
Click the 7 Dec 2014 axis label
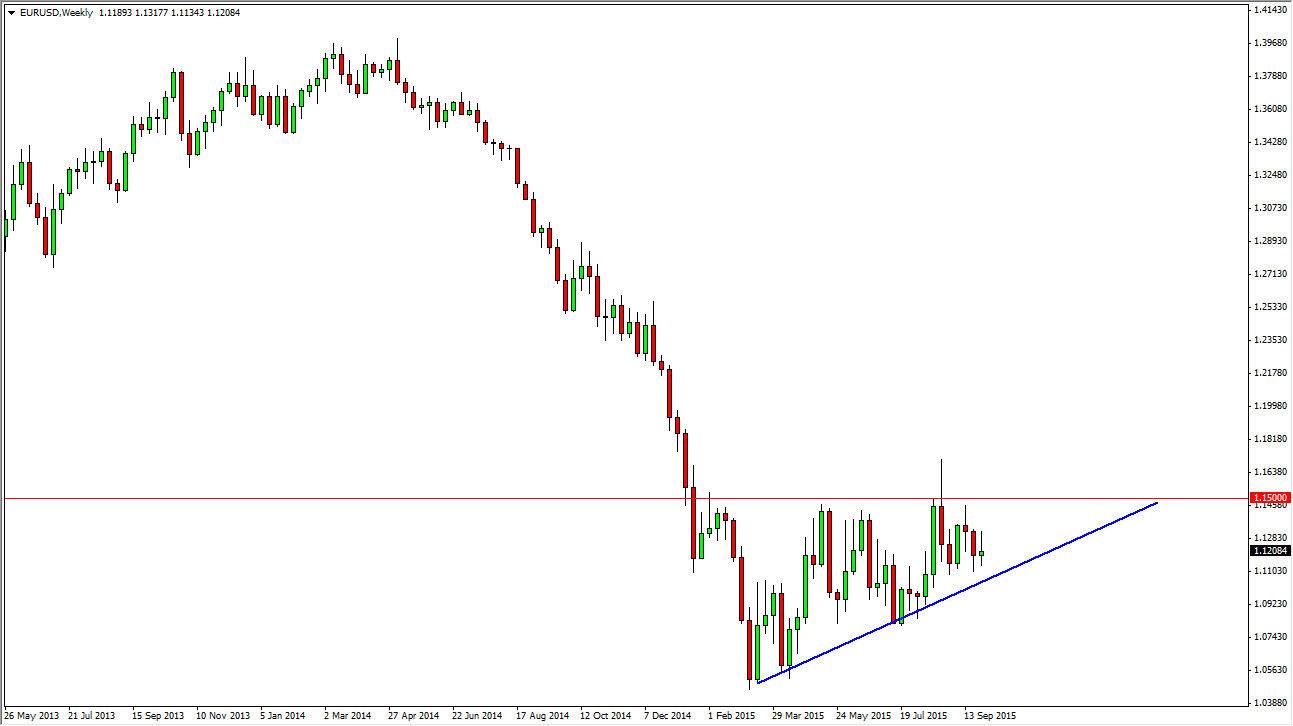(x=668, y=716)
